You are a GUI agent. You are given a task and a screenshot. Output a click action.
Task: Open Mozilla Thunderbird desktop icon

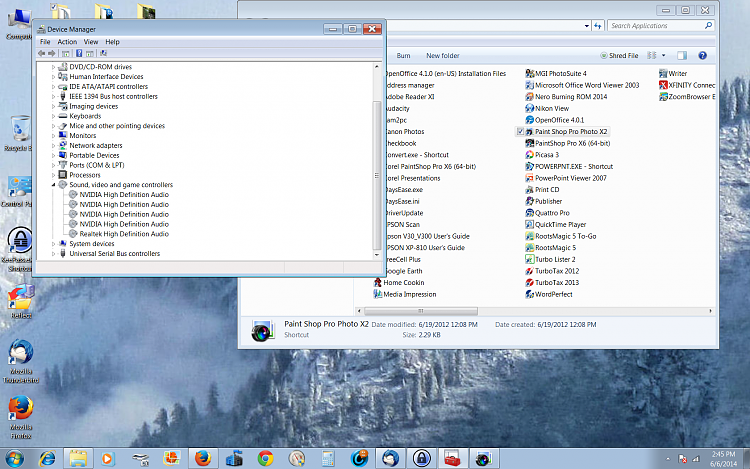pyautogui.click(x=21, y=361)
